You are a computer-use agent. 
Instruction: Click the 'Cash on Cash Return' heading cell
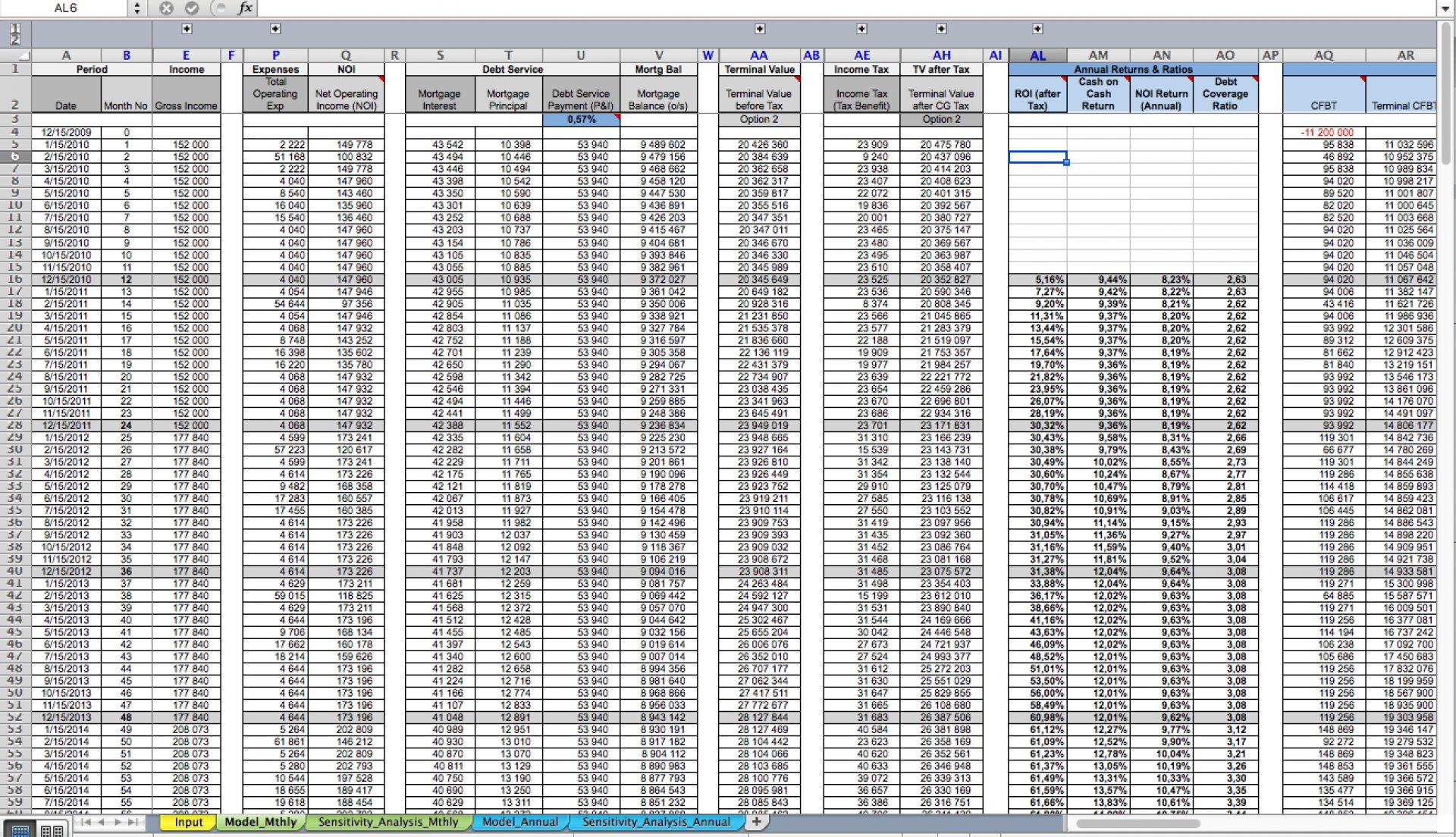click(1098, 94)
